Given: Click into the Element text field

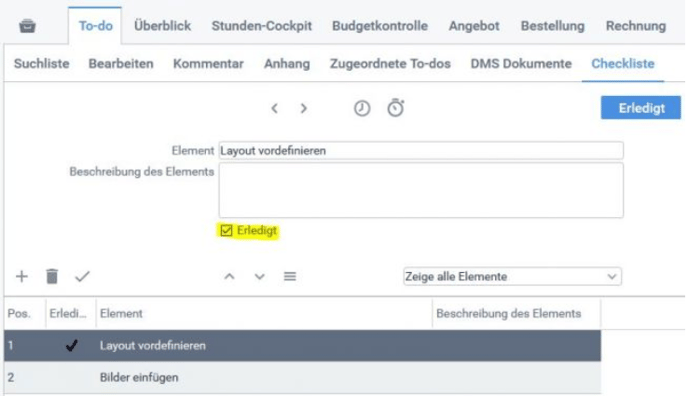Looking at the screenshot, I should (421, 151).
